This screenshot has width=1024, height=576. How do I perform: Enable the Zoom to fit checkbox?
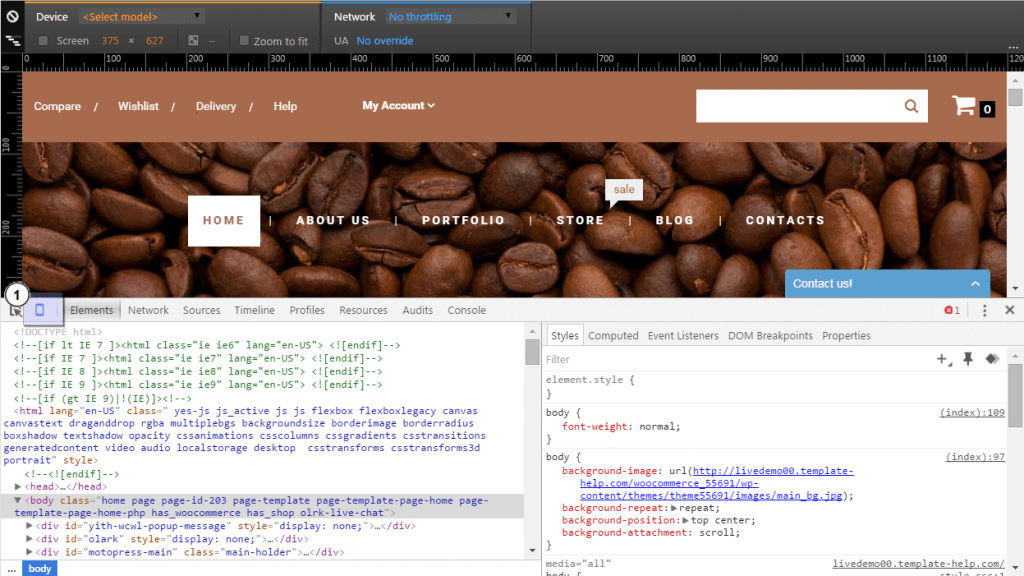244,40
